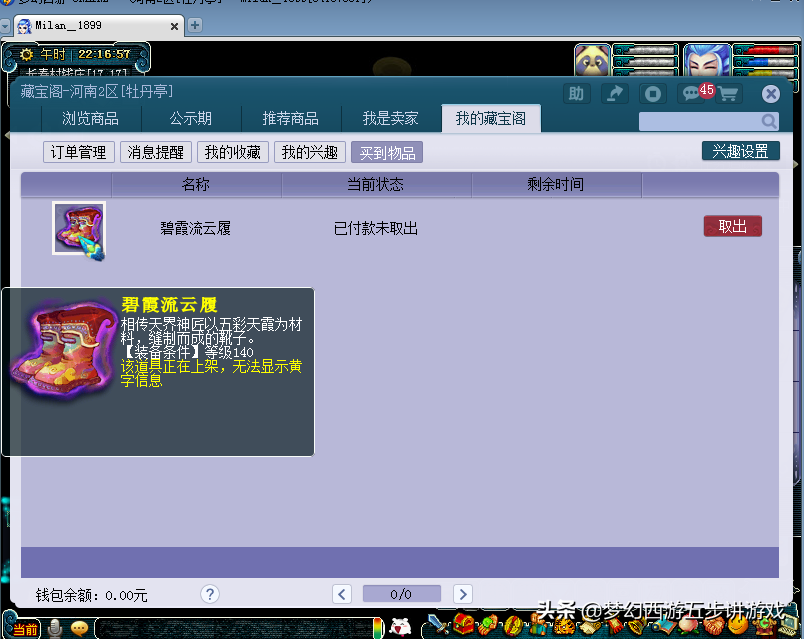This screenshot has height=639, width=804.
Task: Click the 剩余时间 column header
Action: 556,185
